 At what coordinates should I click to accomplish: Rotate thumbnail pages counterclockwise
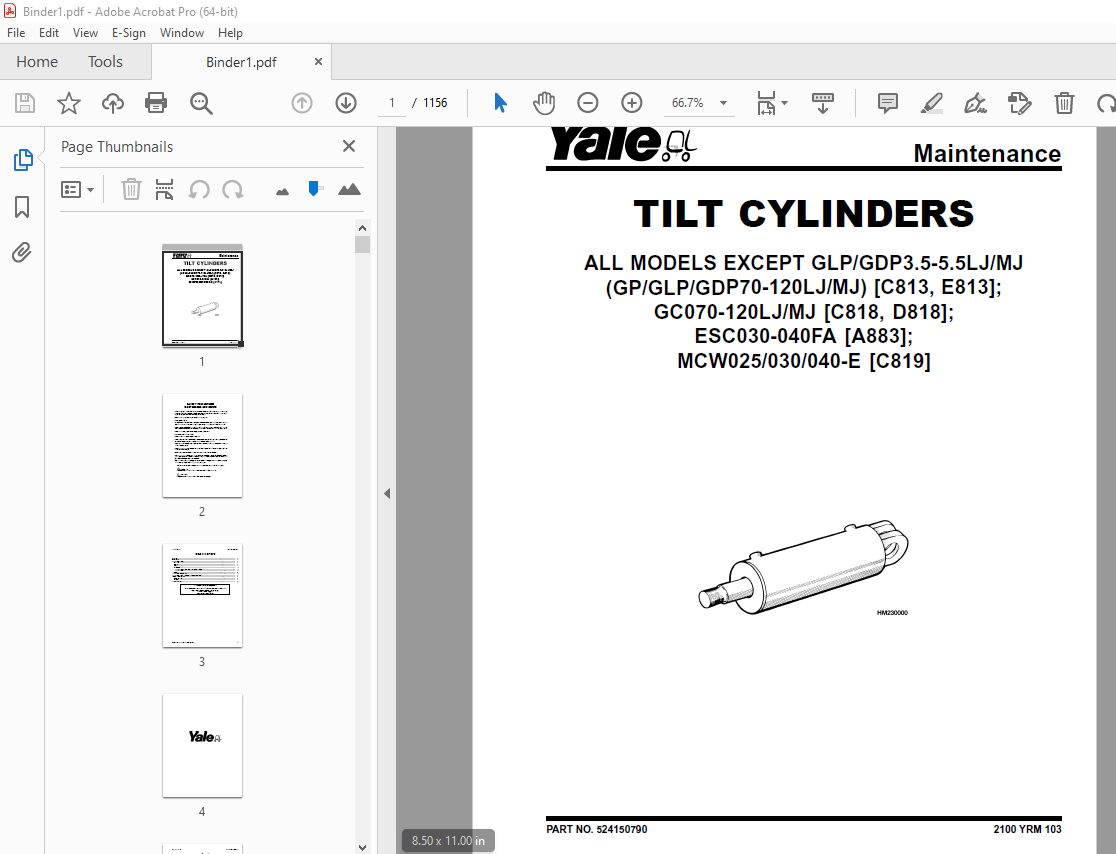(199, 189)
